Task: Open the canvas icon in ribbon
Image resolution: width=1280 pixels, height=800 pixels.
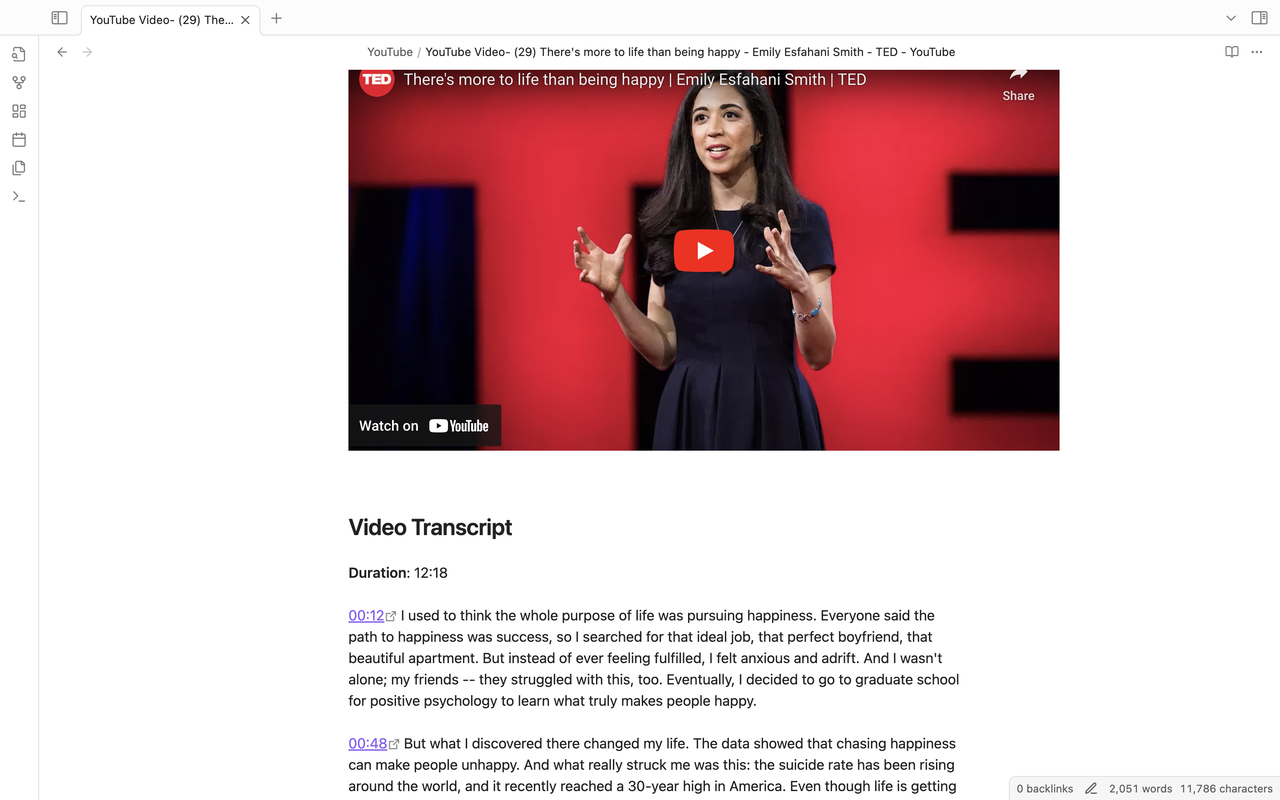Action: point(19,111)
